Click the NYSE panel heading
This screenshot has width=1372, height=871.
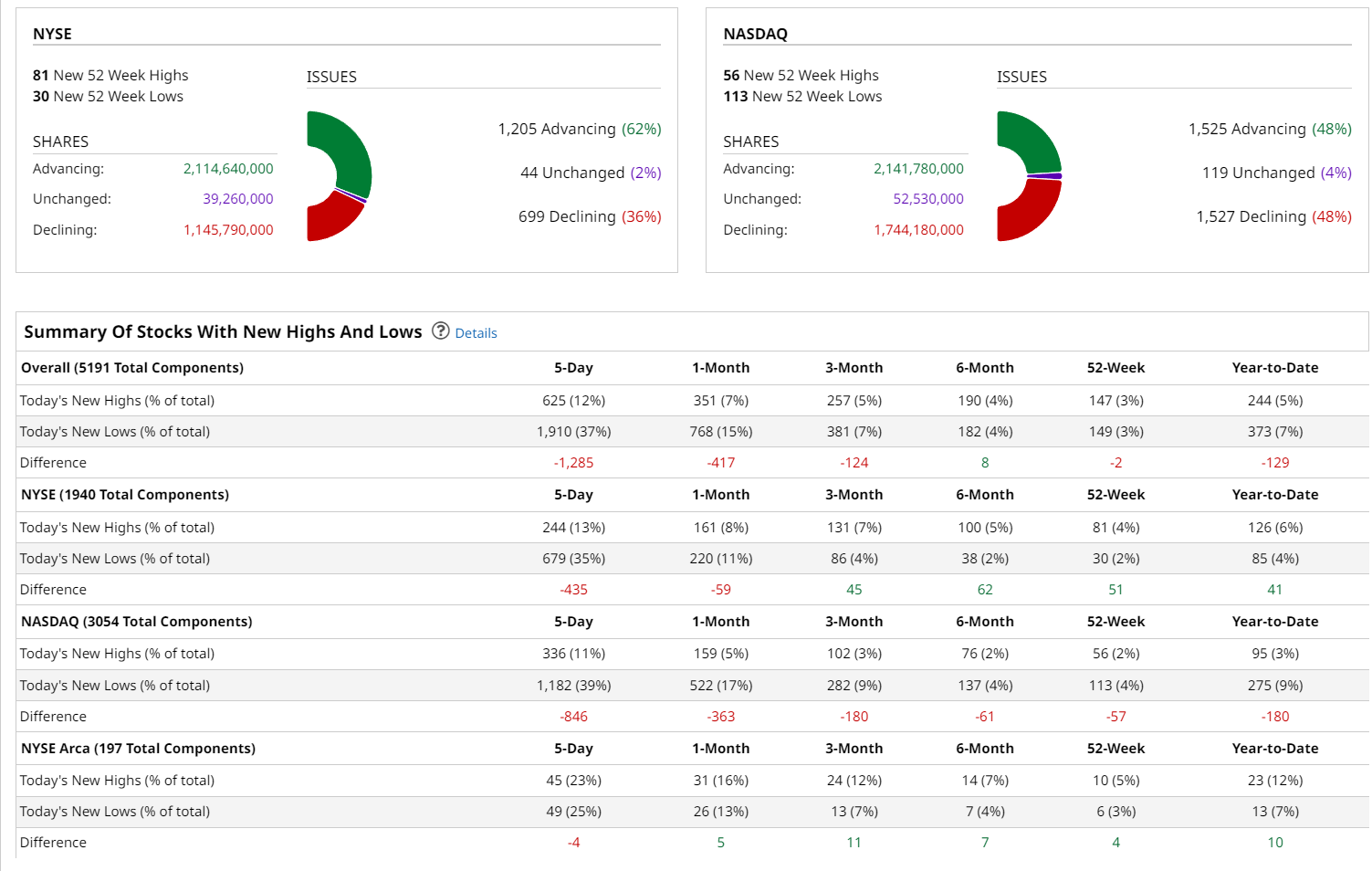pyautogui.click(x=52, y=34)
